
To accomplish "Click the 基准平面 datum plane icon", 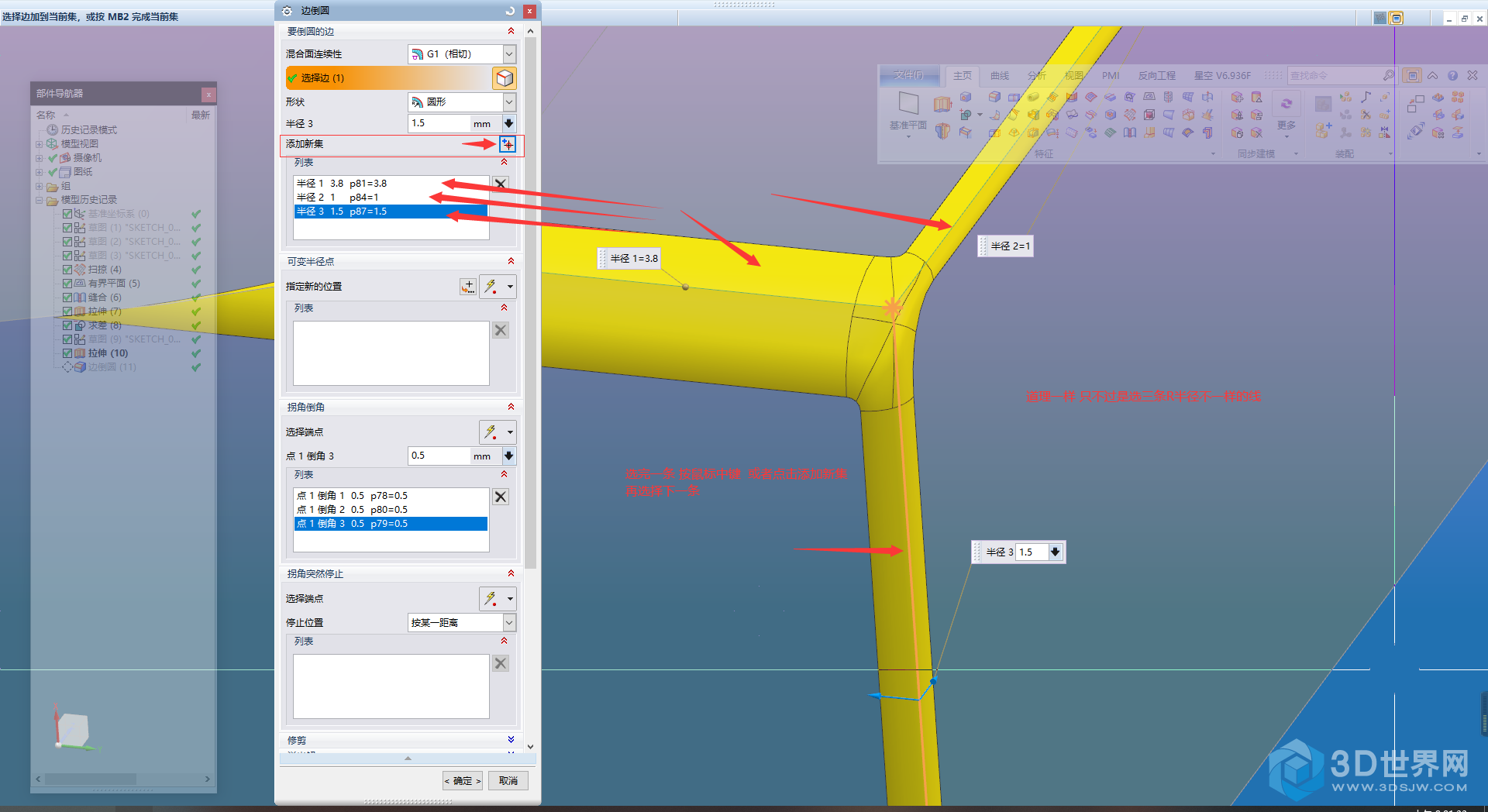I will pyautogui.click(x=908, y=104).
